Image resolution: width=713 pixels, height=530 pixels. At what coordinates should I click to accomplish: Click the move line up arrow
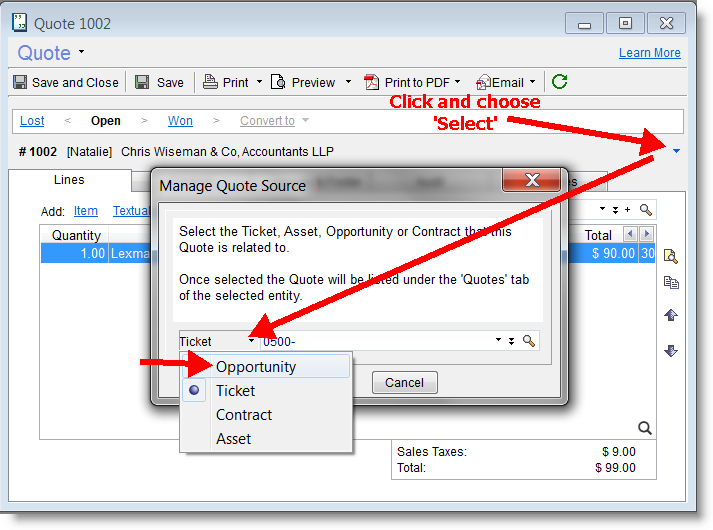[671, 315]
